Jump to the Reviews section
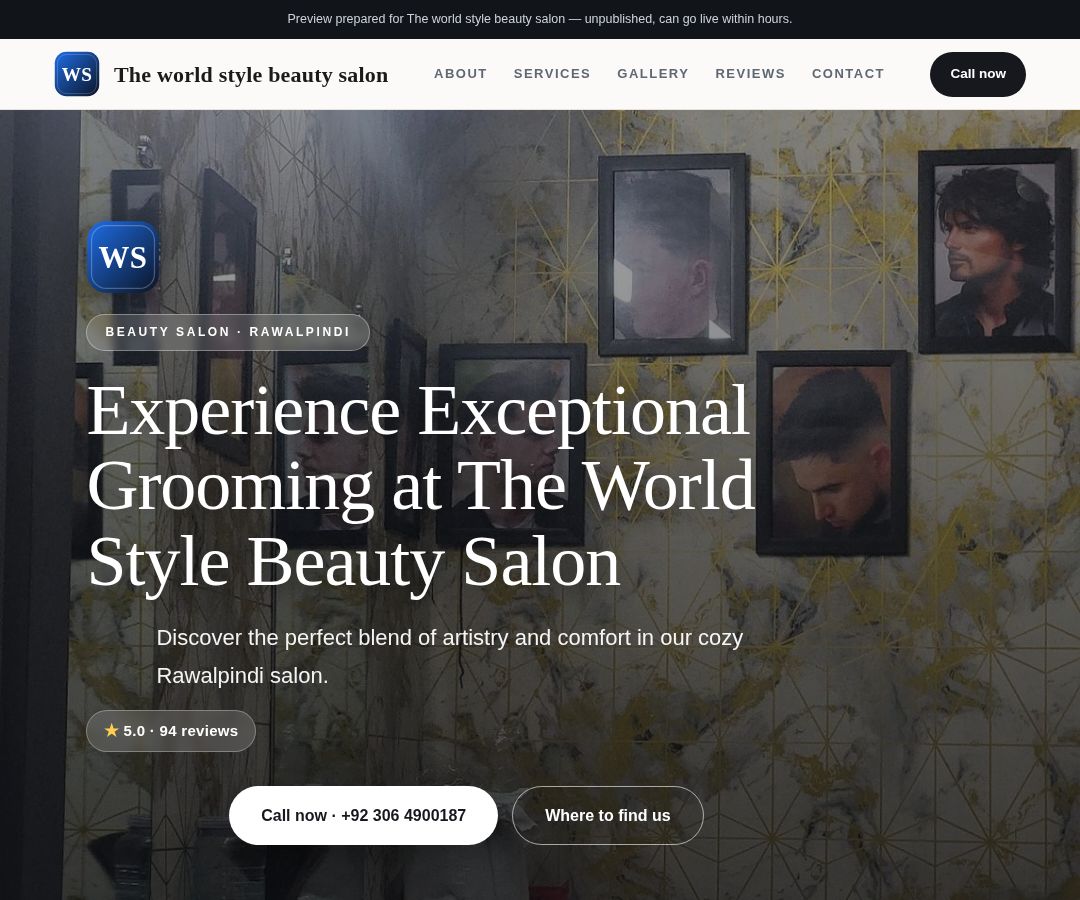Image resolution: width=1080 pixels, height=900 pixels. pos(750,74)
